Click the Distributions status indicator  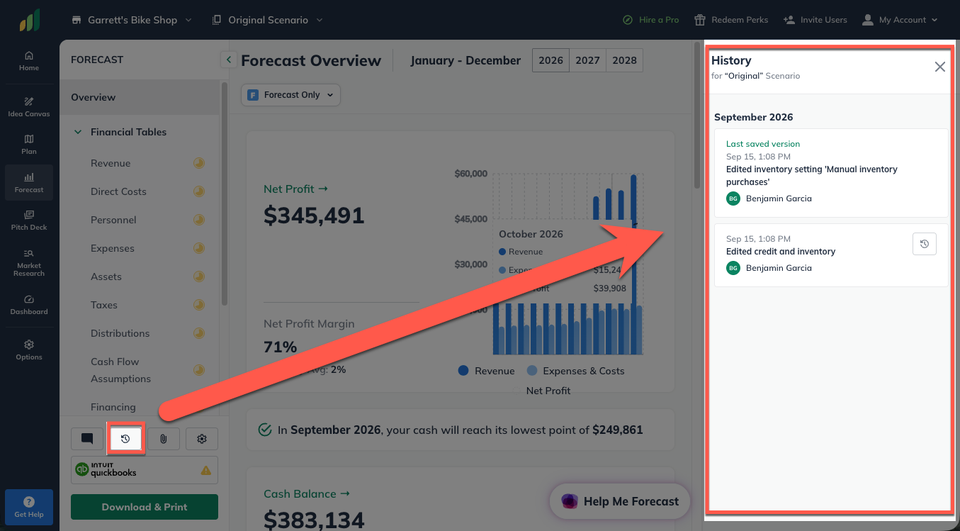coord(199,333)
